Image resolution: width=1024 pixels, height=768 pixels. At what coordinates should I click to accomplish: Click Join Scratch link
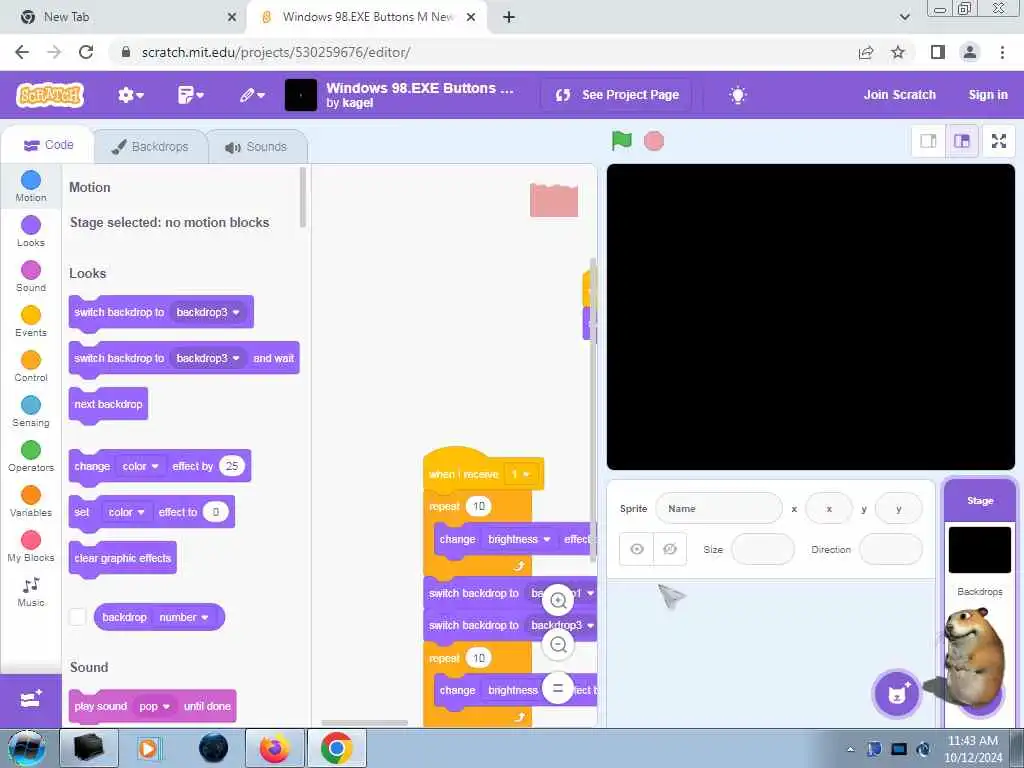point(899,95)
